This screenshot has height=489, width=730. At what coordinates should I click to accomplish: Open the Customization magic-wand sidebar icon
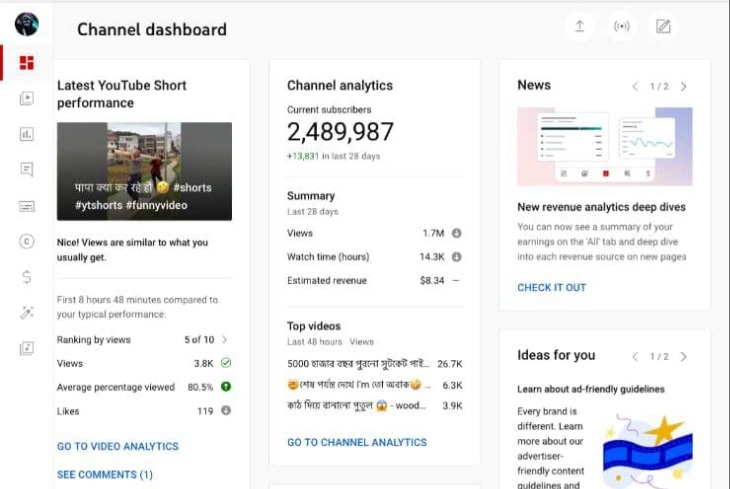[27, 312]
